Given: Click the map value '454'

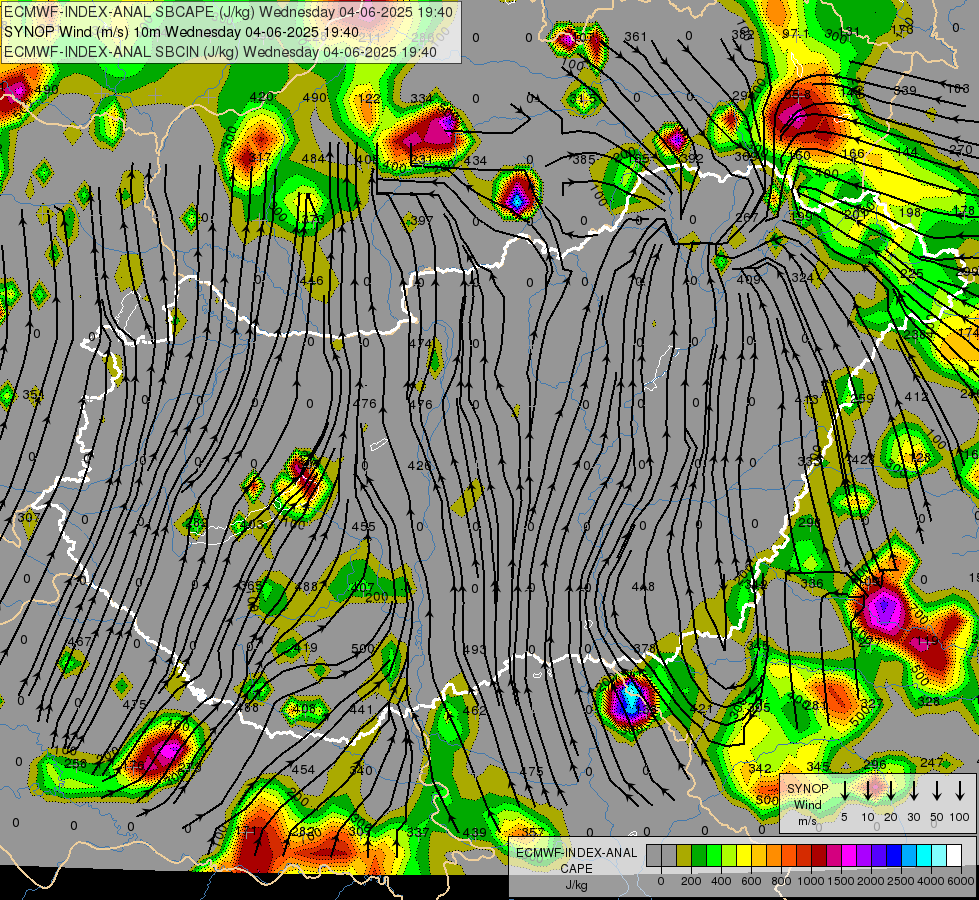Looking at the screenshot, I should (303, 769).
